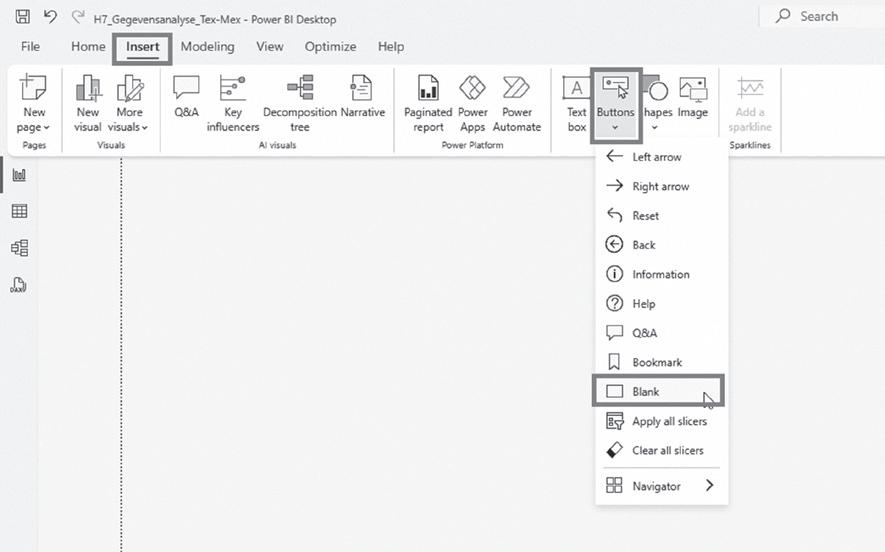Switch to the View tab

pos(270,47)
